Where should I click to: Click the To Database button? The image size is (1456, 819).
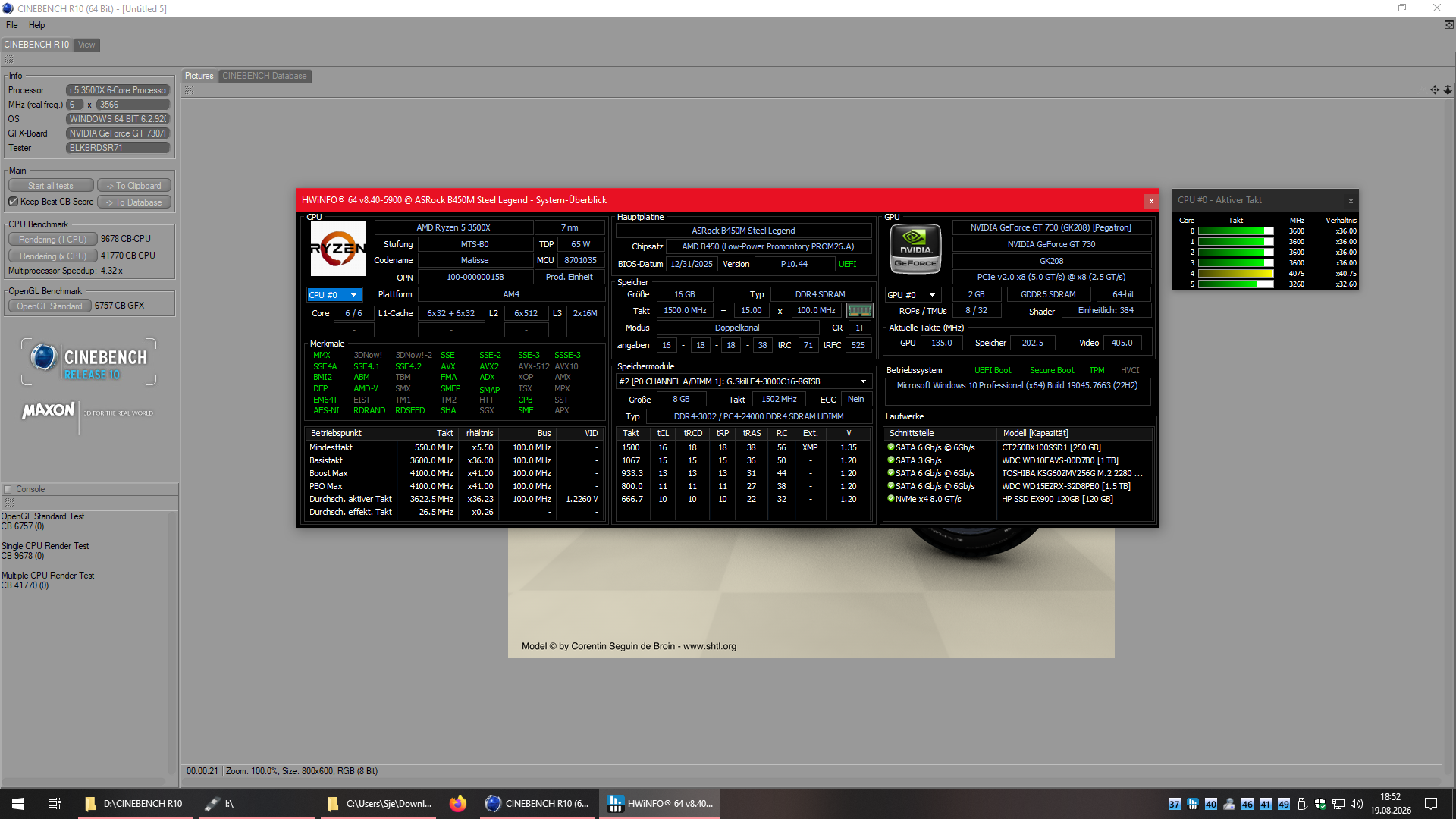(x=134, y=202)
